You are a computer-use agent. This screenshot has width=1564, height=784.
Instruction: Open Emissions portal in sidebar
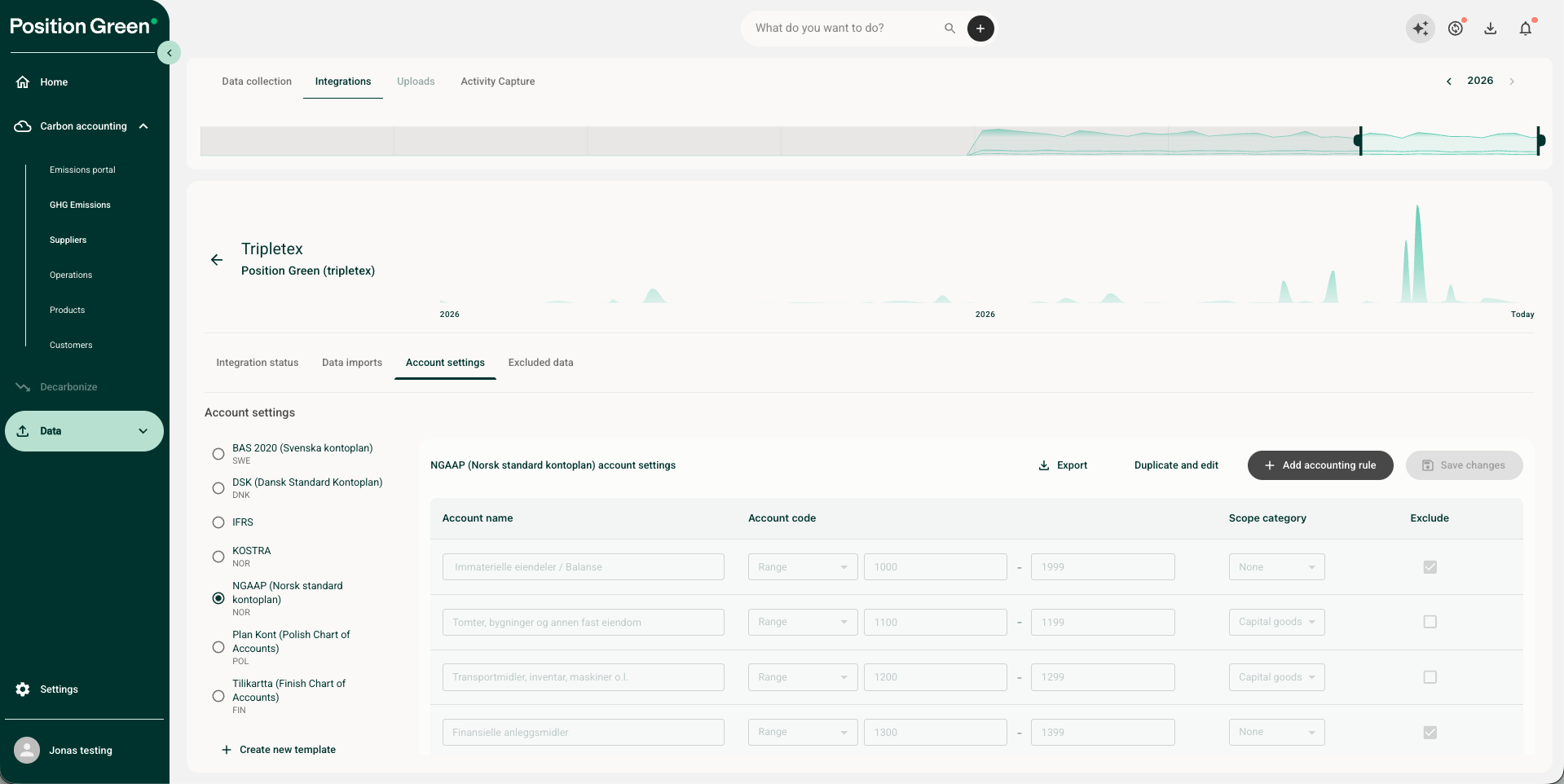[82, 170]
